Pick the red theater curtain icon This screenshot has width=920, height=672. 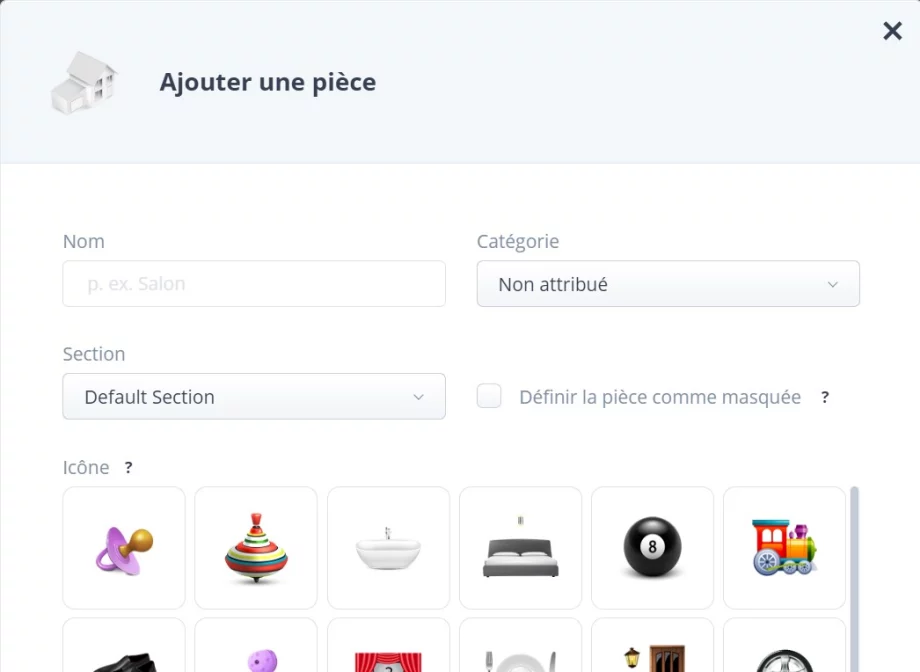pyautogui.click(x=388, y=650)
